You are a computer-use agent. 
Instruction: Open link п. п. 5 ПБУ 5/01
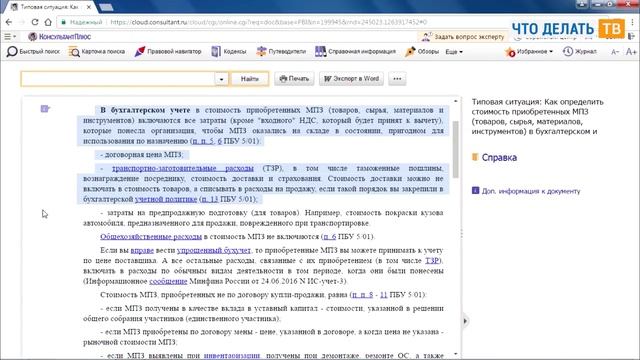pos(203,141)
